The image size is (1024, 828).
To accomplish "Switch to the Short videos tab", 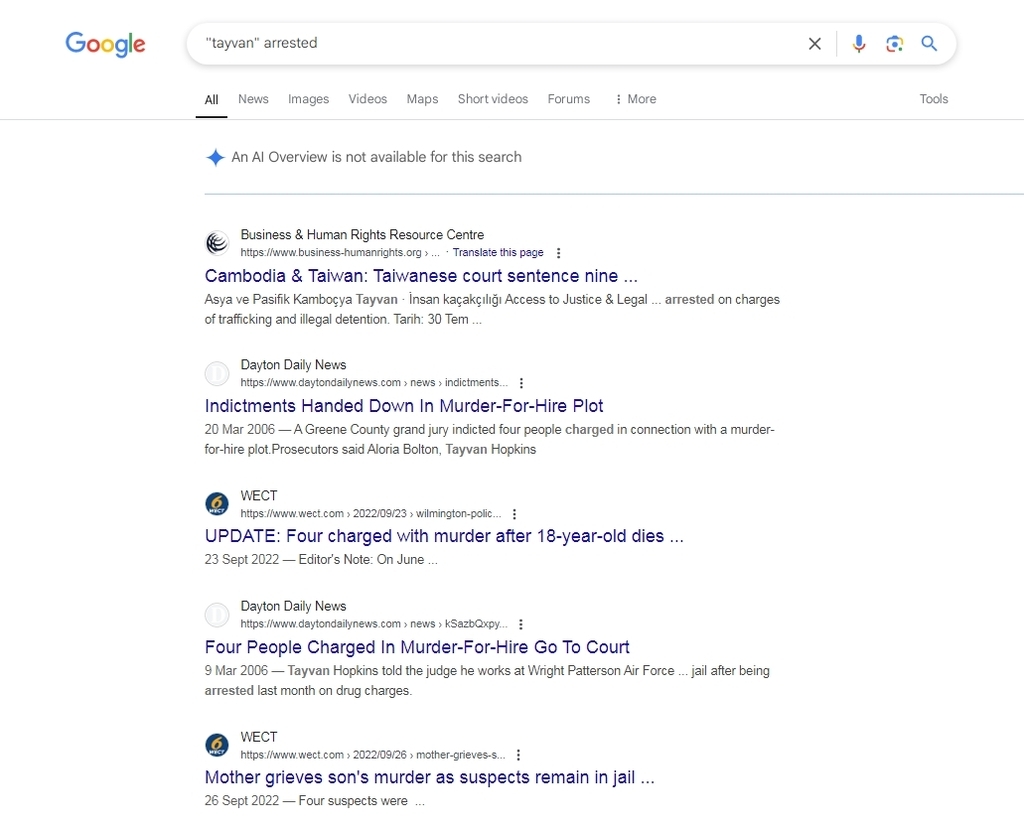I will click(x=492, y=99).
